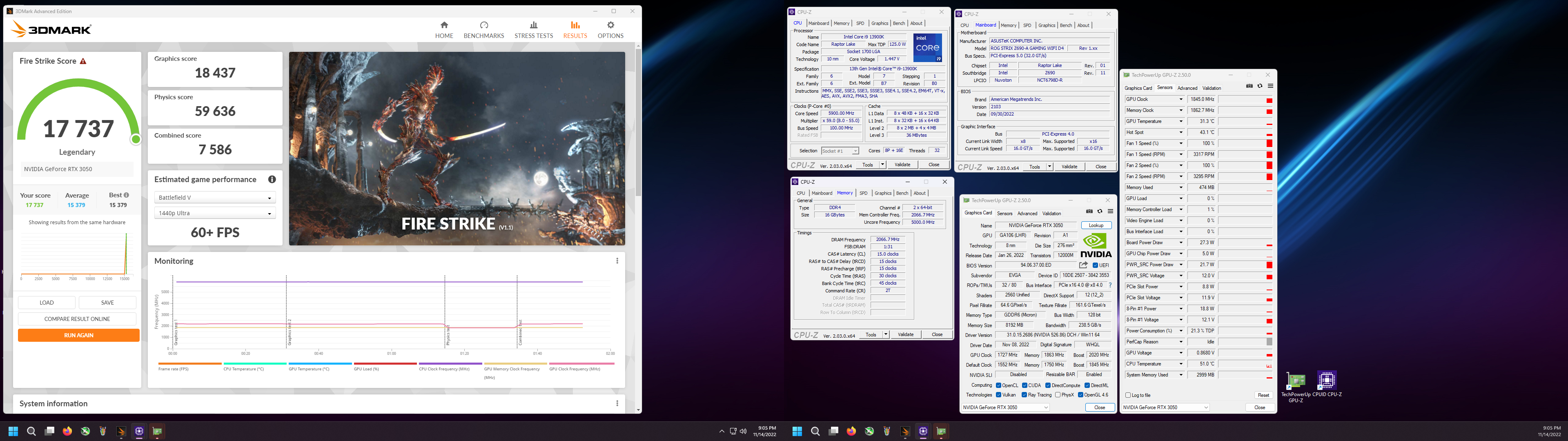The width and height of the screenshot is (1568, 441).
Task: Enable Log to file in GPU-Z Sensors
Action: [x=1128, y=395]
